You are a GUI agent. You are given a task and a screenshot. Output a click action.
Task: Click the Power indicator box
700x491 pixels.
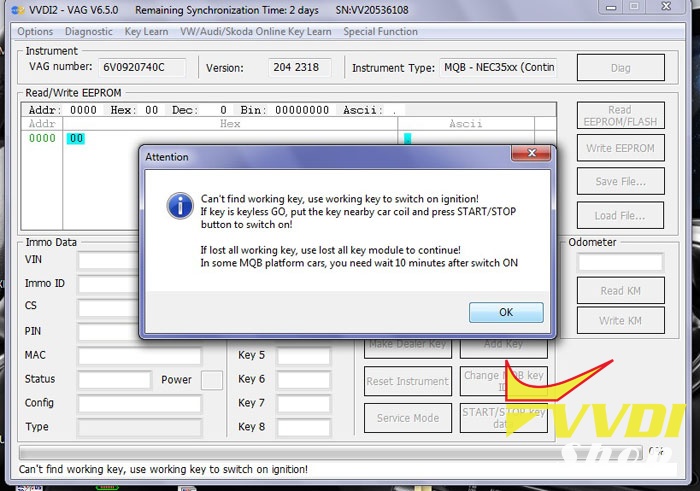tap(212, 380)
